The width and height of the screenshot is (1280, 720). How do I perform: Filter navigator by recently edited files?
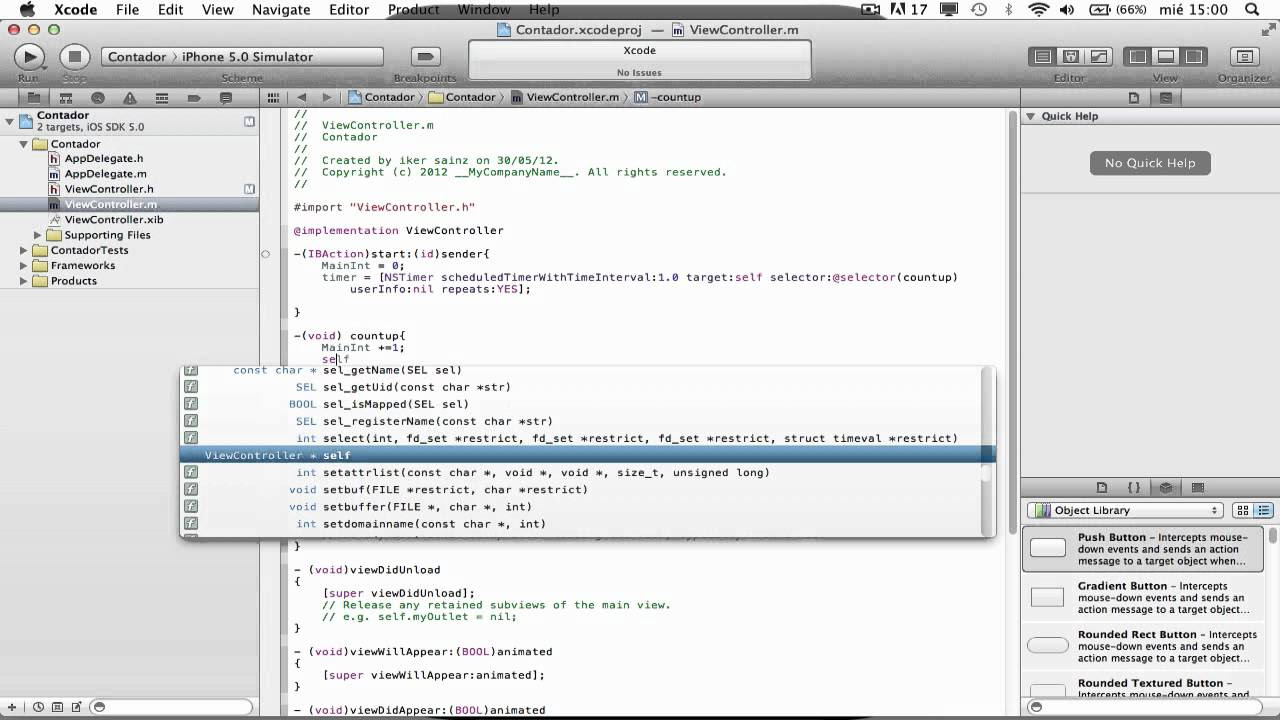click(x=37, y=707)
